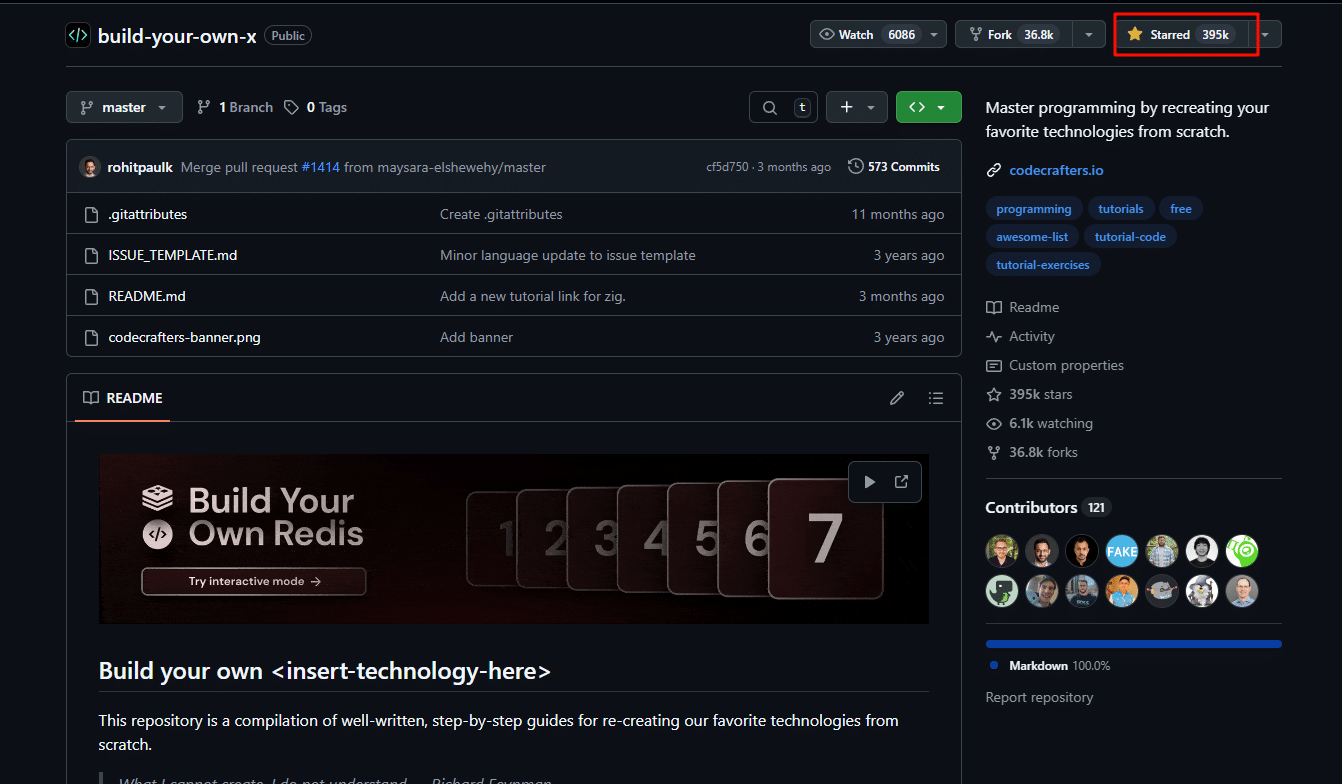The image size is (1342, 784).
Task: Open the master branch selector
Action: 124,107
